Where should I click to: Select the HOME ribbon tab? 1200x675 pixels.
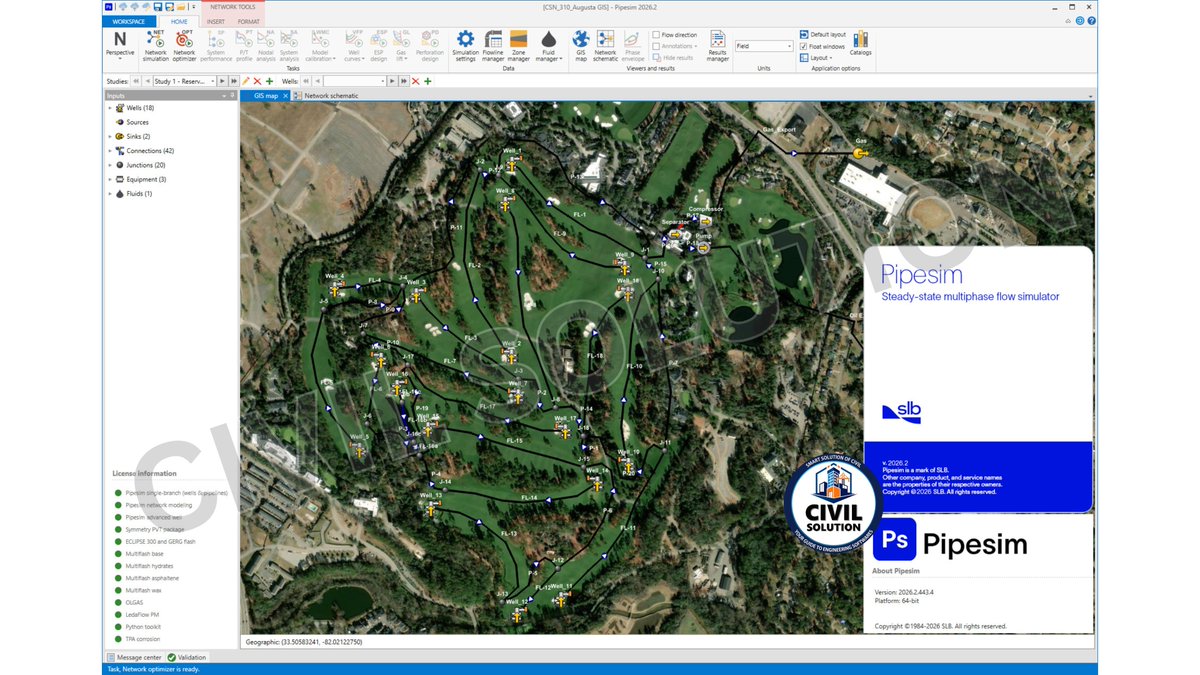pyautogui.click(x=179, y=21)
